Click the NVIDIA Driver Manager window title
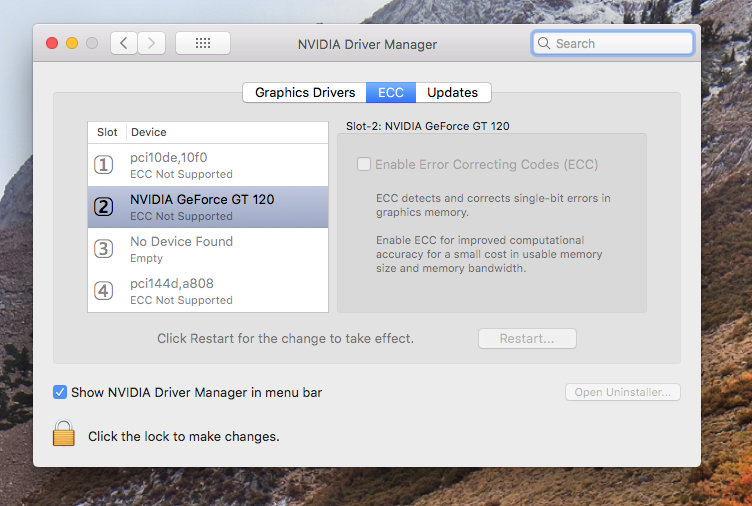 pyautogui.click(x=367, y=45)
